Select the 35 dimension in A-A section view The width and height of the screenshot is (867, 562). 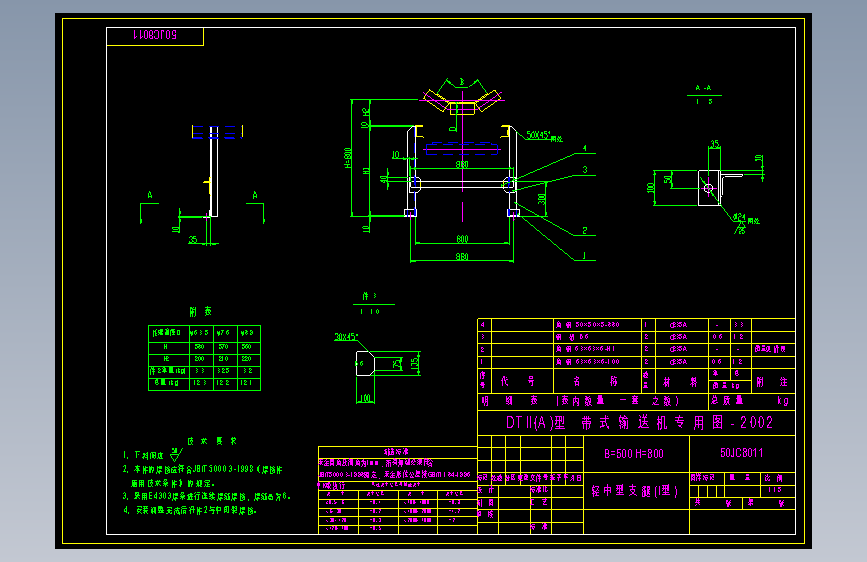click(x=715, y=144)
